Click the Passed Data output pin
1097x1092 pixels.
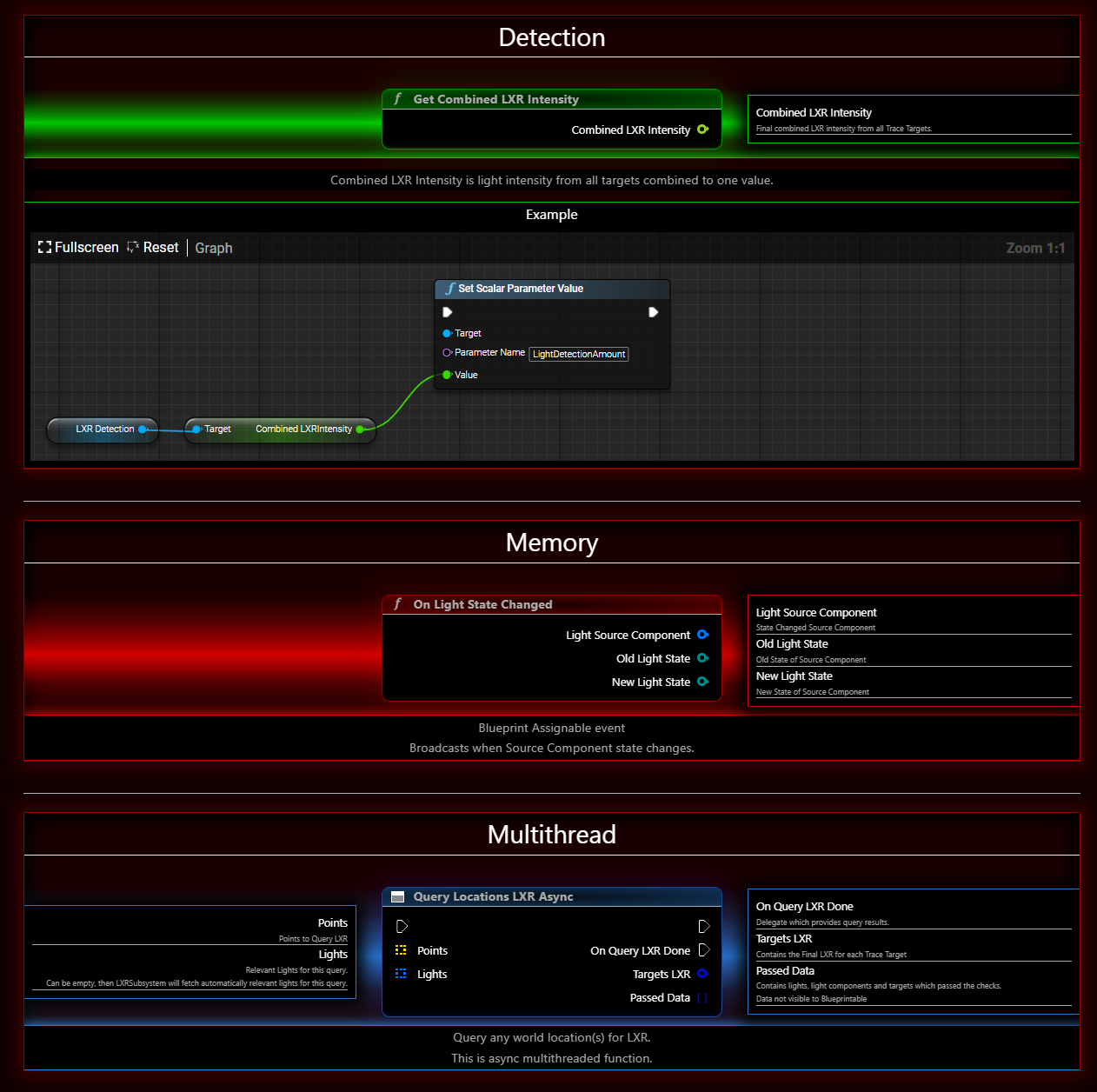click(x=702, y=998)
